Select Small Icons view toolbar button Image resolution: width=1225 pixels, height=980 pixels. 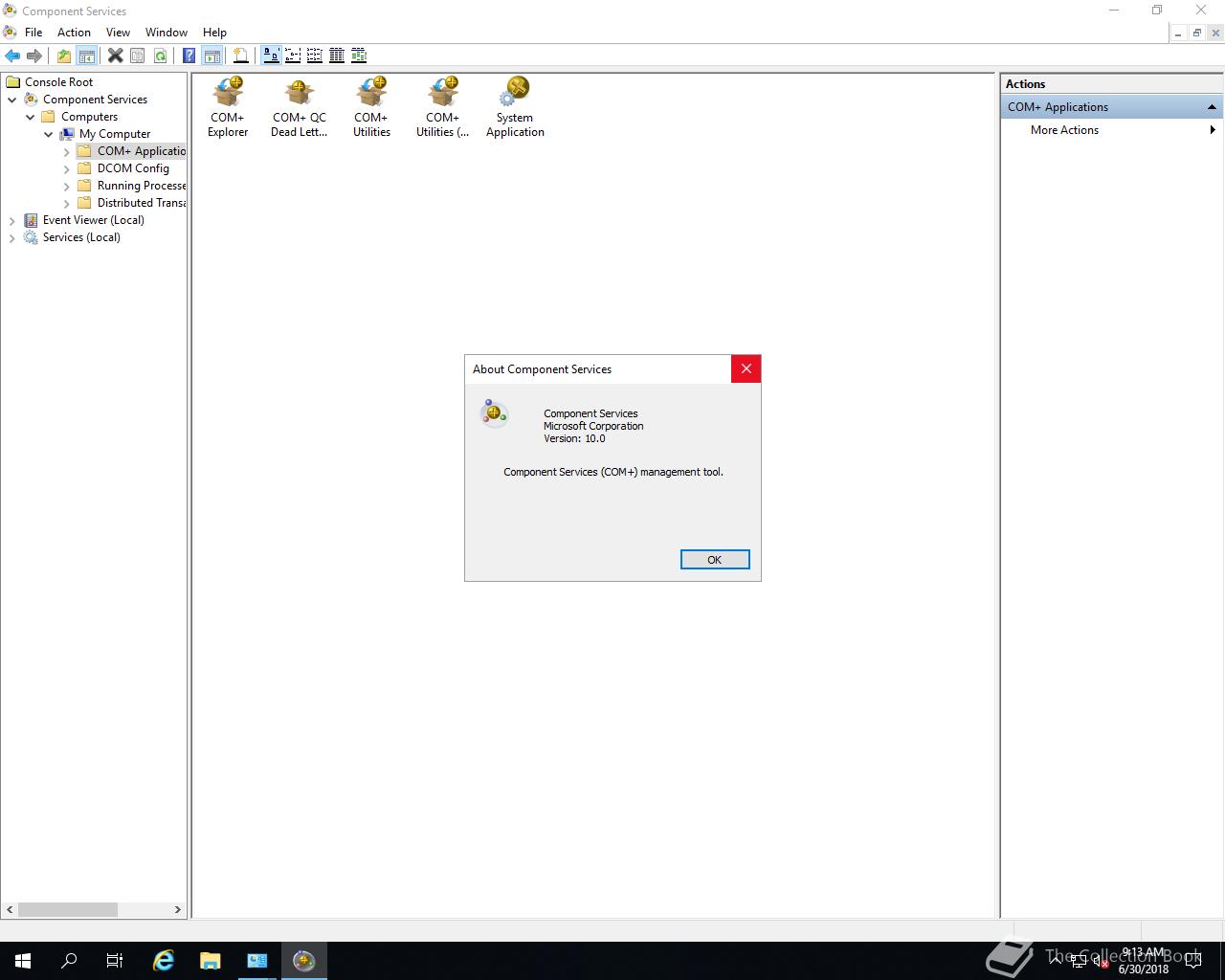[x=293, y=56]
